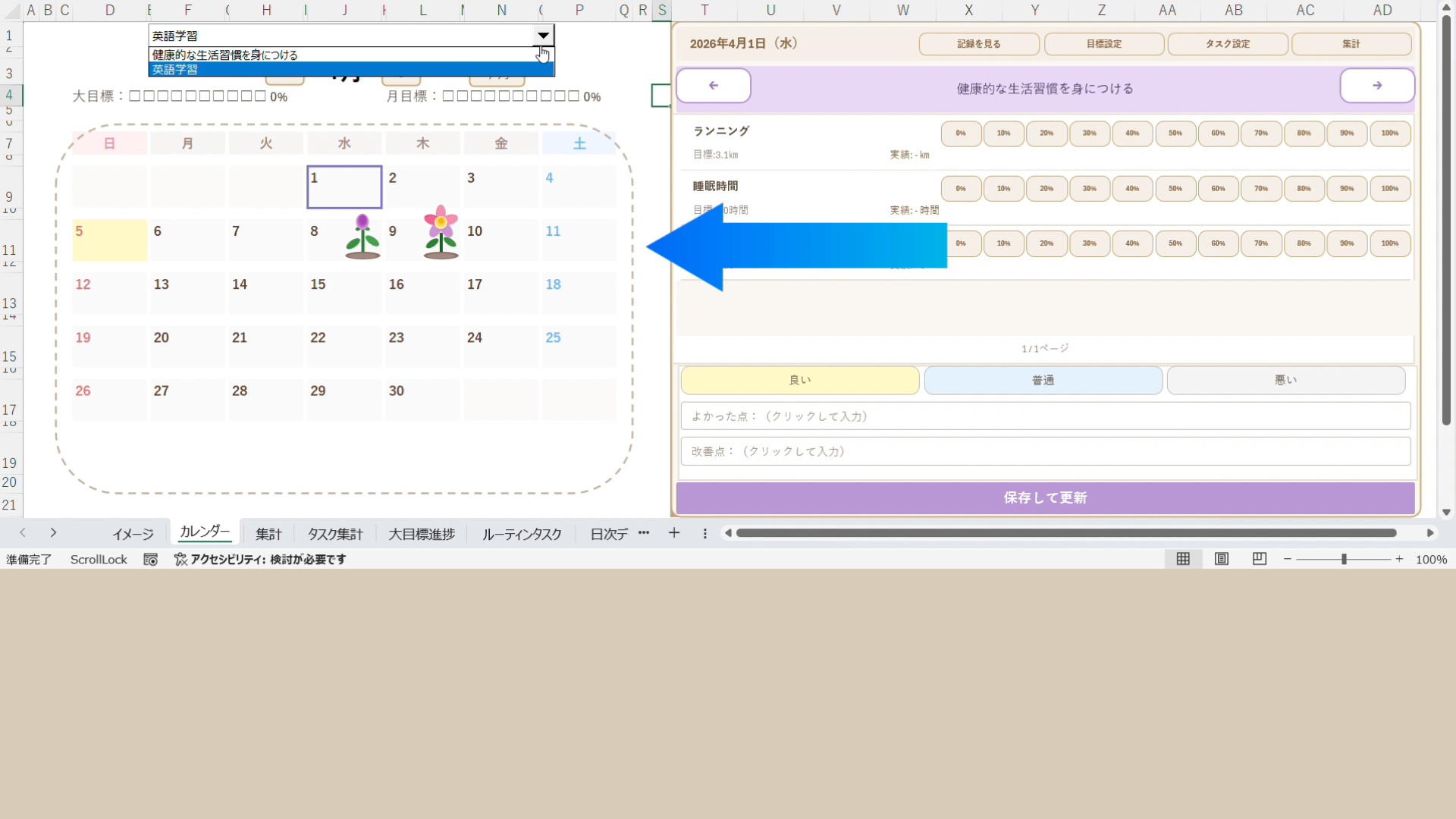The width and height of the screenshot is (1456, 819).
Task: Click the macro recording icon in the status bar
Action: click(150, 560)
